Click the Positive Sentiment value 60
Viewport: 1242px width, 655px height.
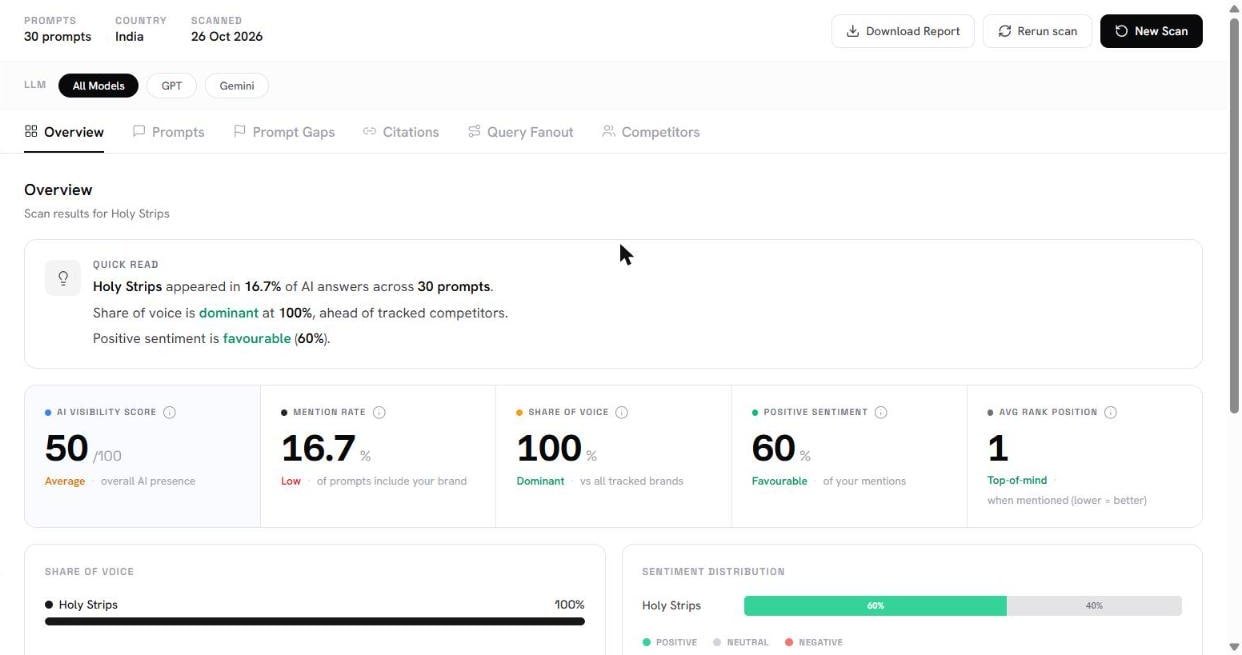[774, 448]
